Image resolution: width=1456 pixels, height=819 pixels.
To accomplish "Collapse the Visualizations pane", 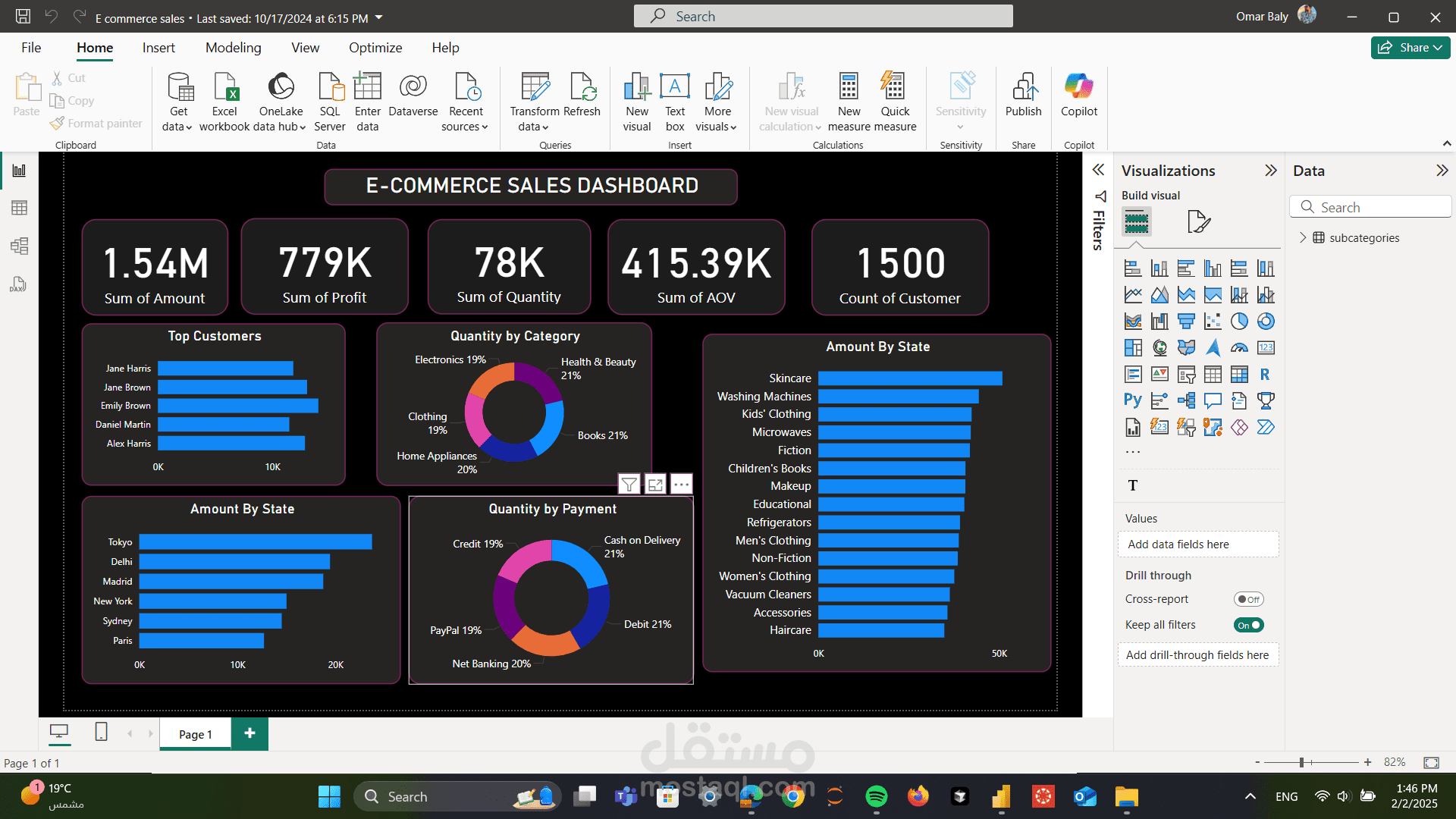I will pos(1271,171).
